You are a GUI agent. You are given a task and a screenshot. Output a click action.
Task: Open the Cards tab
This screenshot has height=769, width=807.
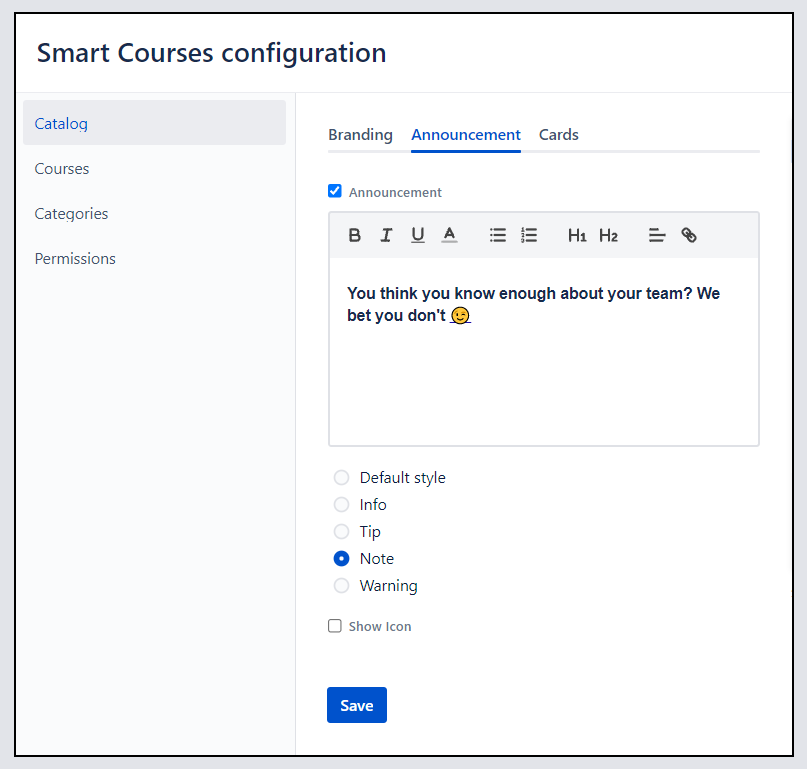pos(558,135)
